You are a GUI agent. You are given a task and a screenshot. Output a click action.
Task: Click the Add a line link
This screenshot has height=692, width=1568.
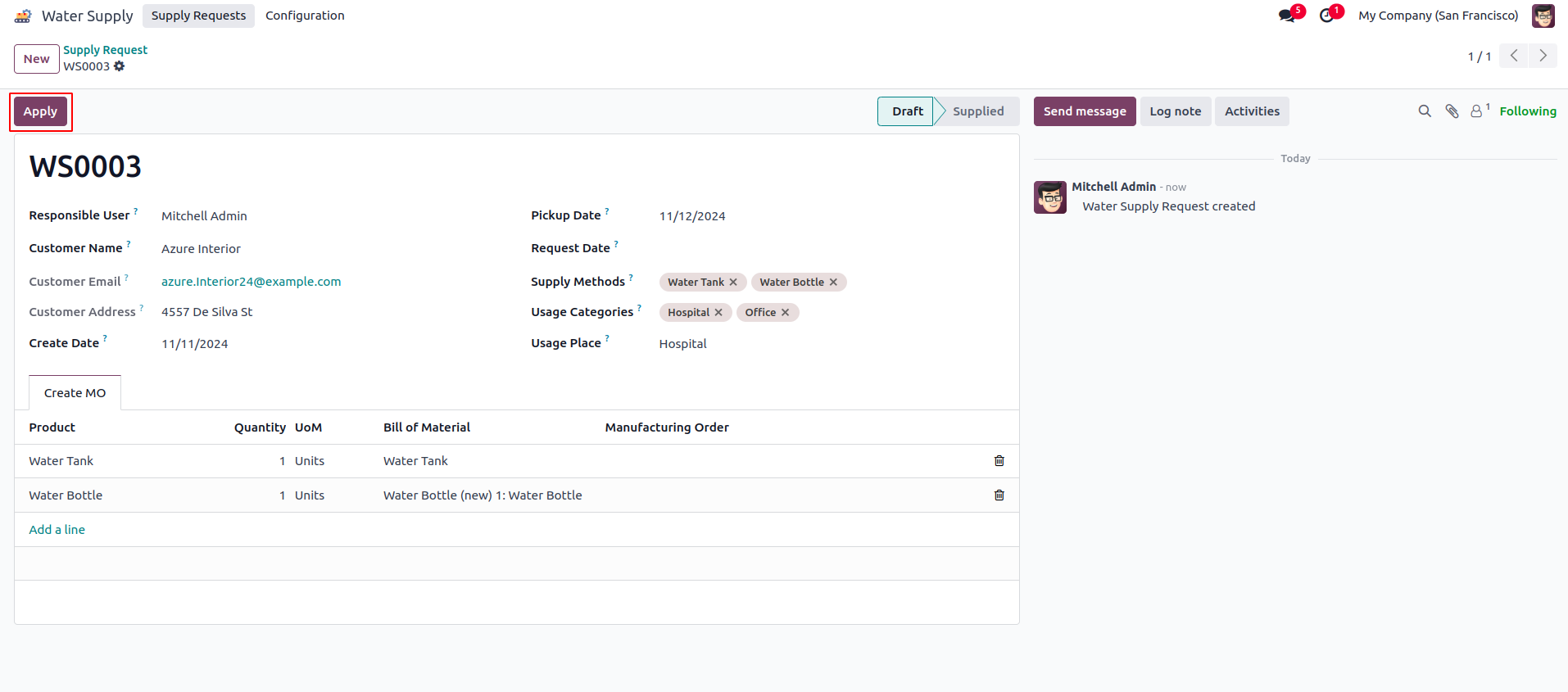pyautogui.click(x=57, y=530)
